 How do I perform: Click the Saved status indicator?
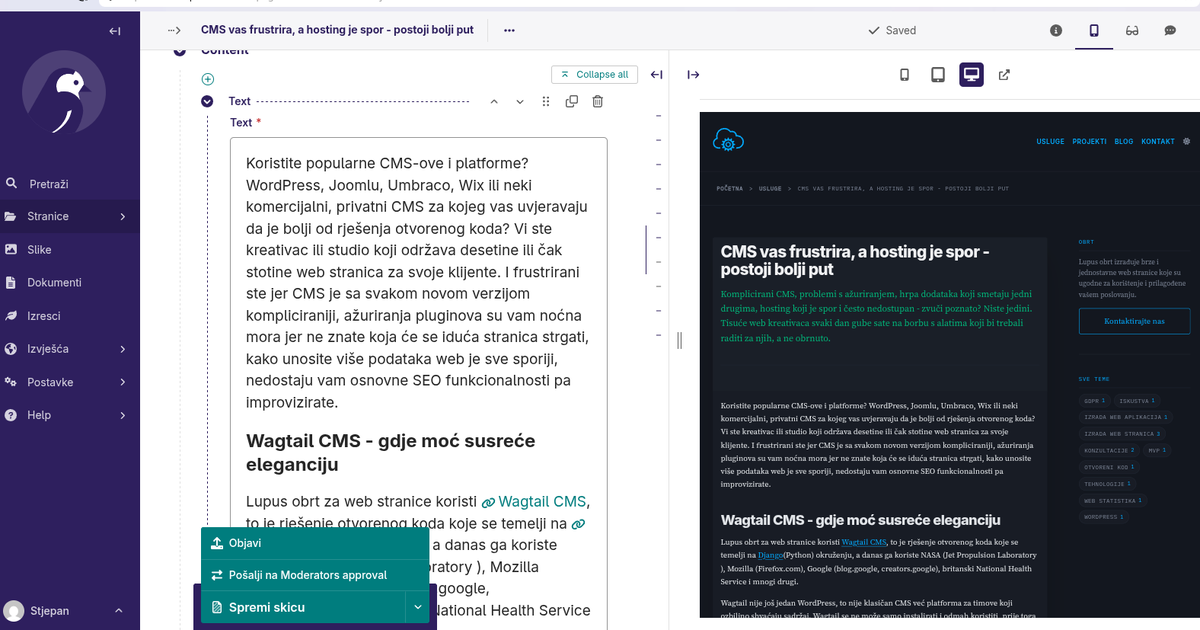point(892,30)
